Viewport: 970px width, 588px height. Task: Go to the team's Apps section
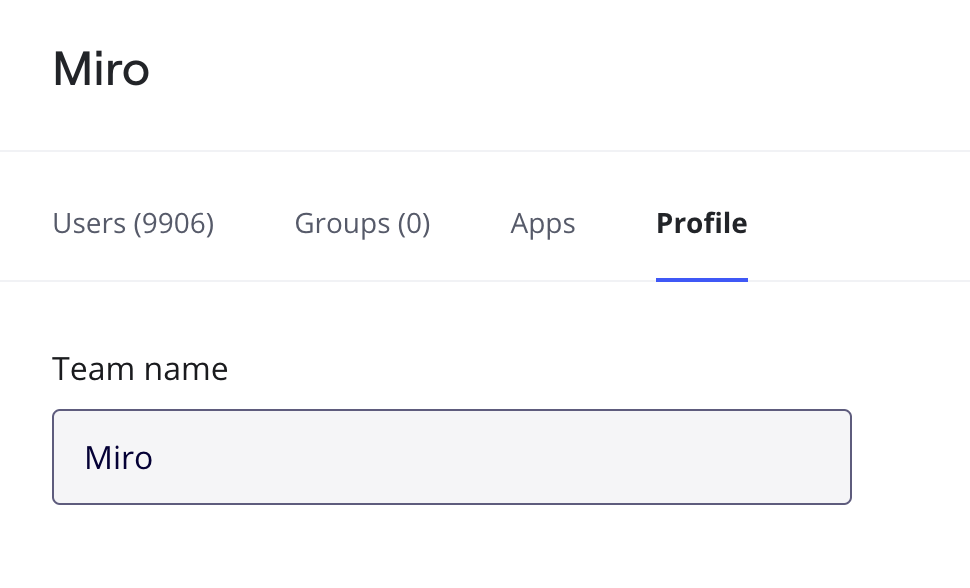(x=543, y=223)
